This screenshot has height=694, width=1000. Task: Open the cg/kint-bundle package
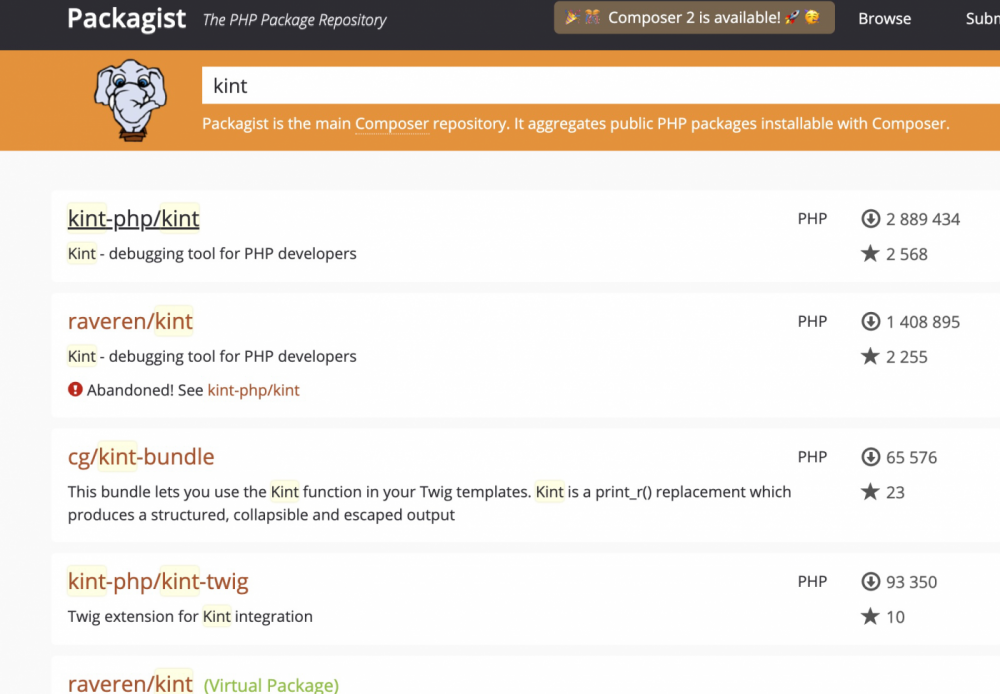point(141,457)
